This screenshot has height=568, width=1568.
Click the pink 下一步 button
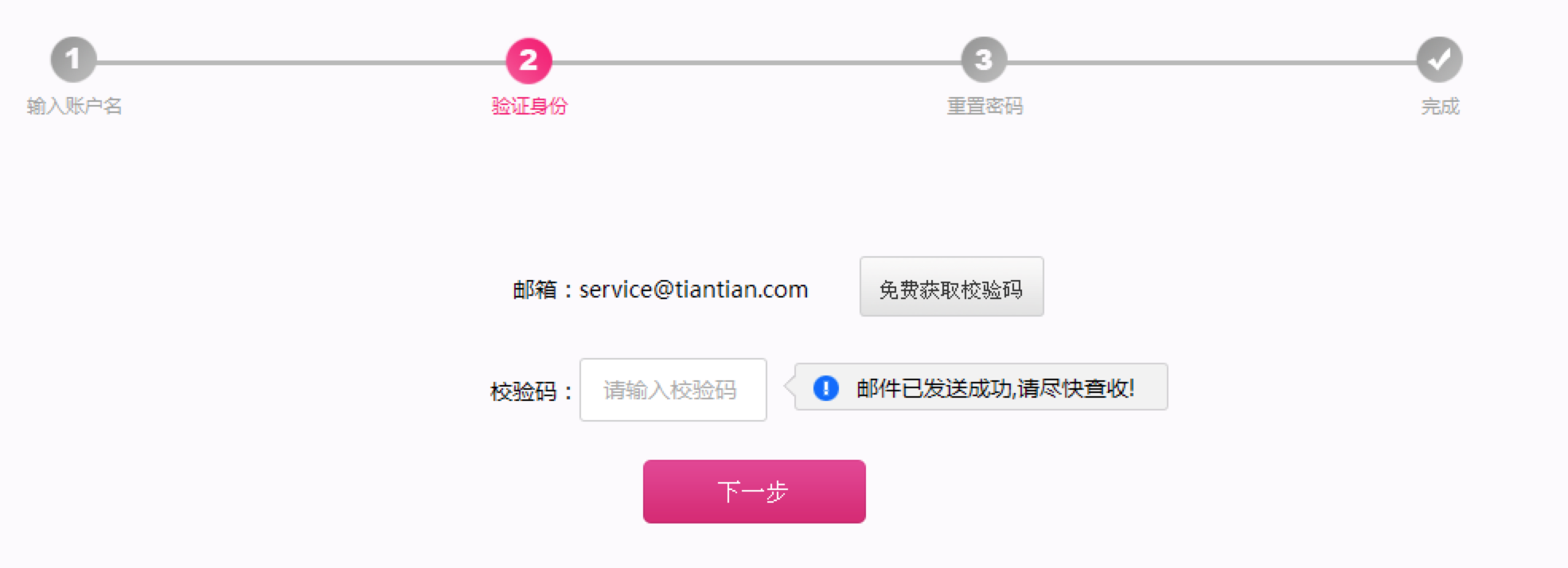coord(754,492)
